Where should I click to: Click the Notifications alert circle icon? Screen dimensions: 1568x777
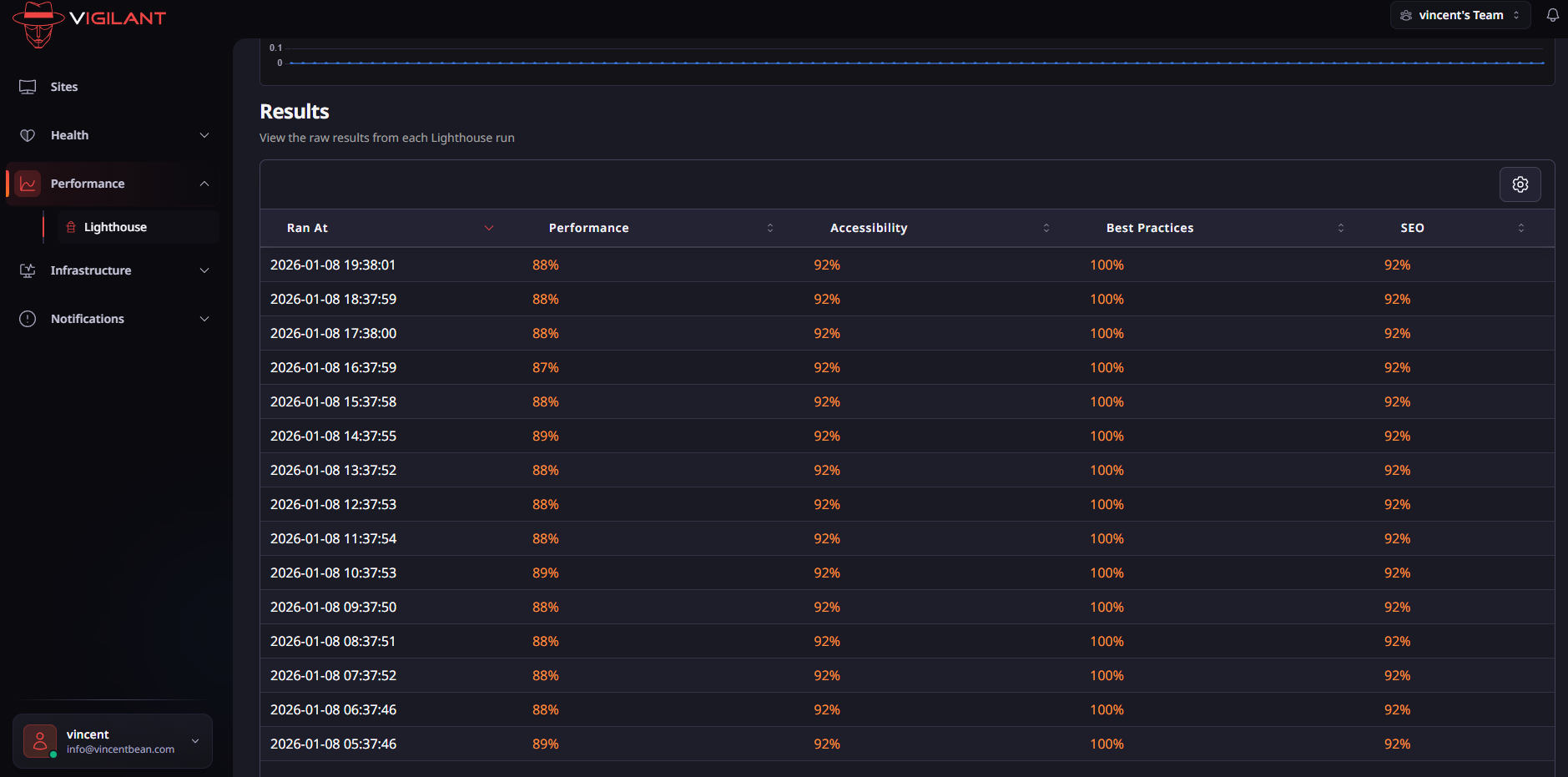point(28,319)
